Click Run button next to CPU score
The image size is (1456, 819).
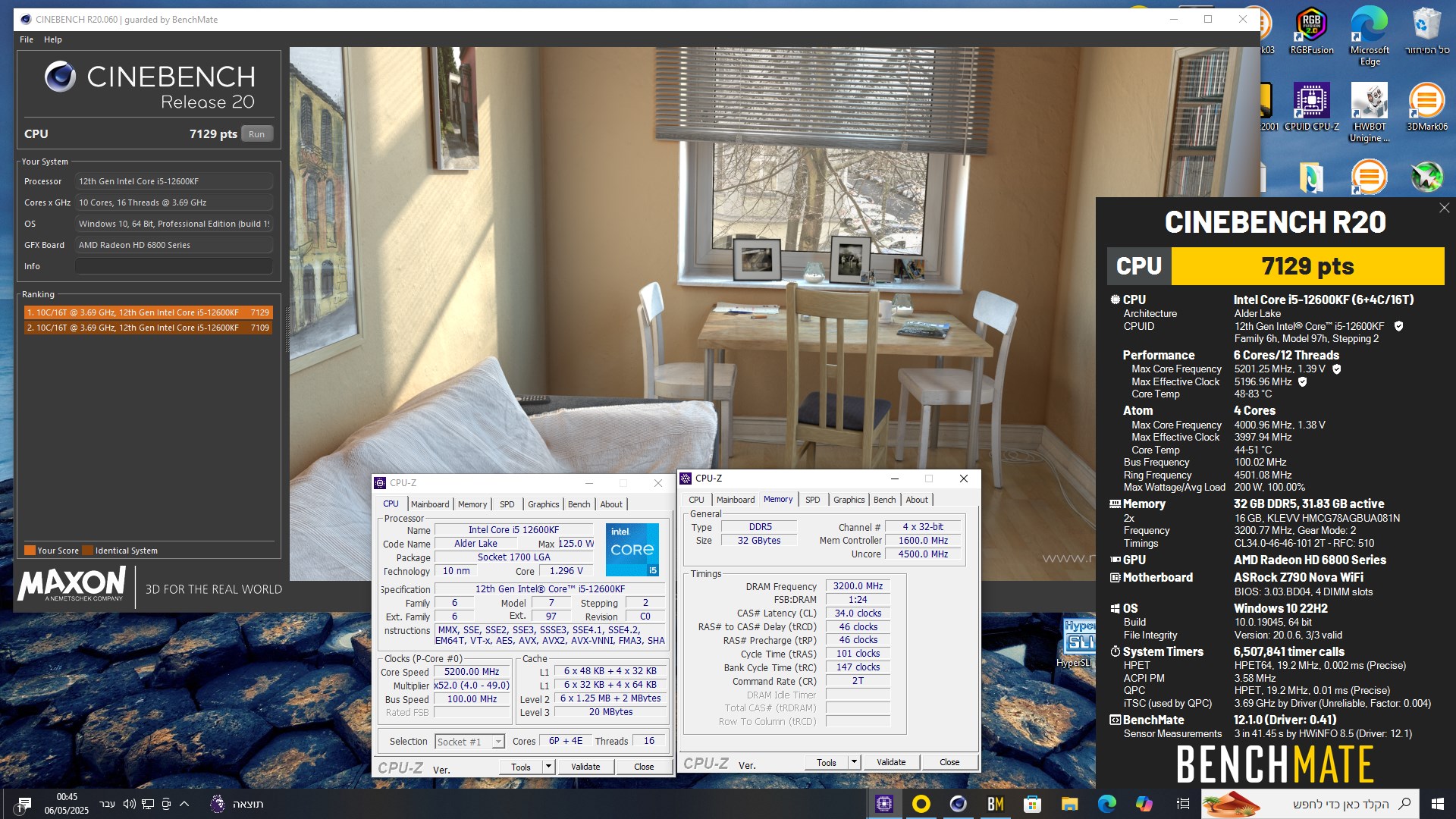point(257,134)
